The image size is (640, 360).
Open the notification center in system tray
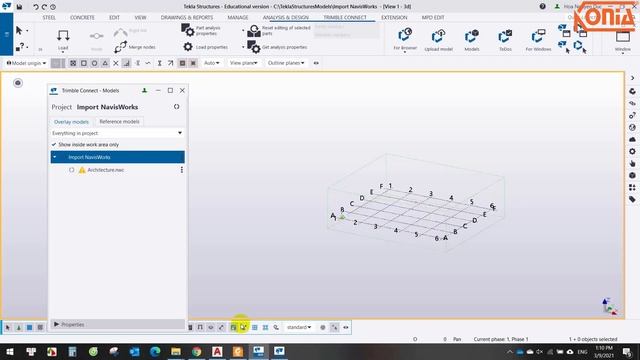pyautogui.click(x=627, y=351)
